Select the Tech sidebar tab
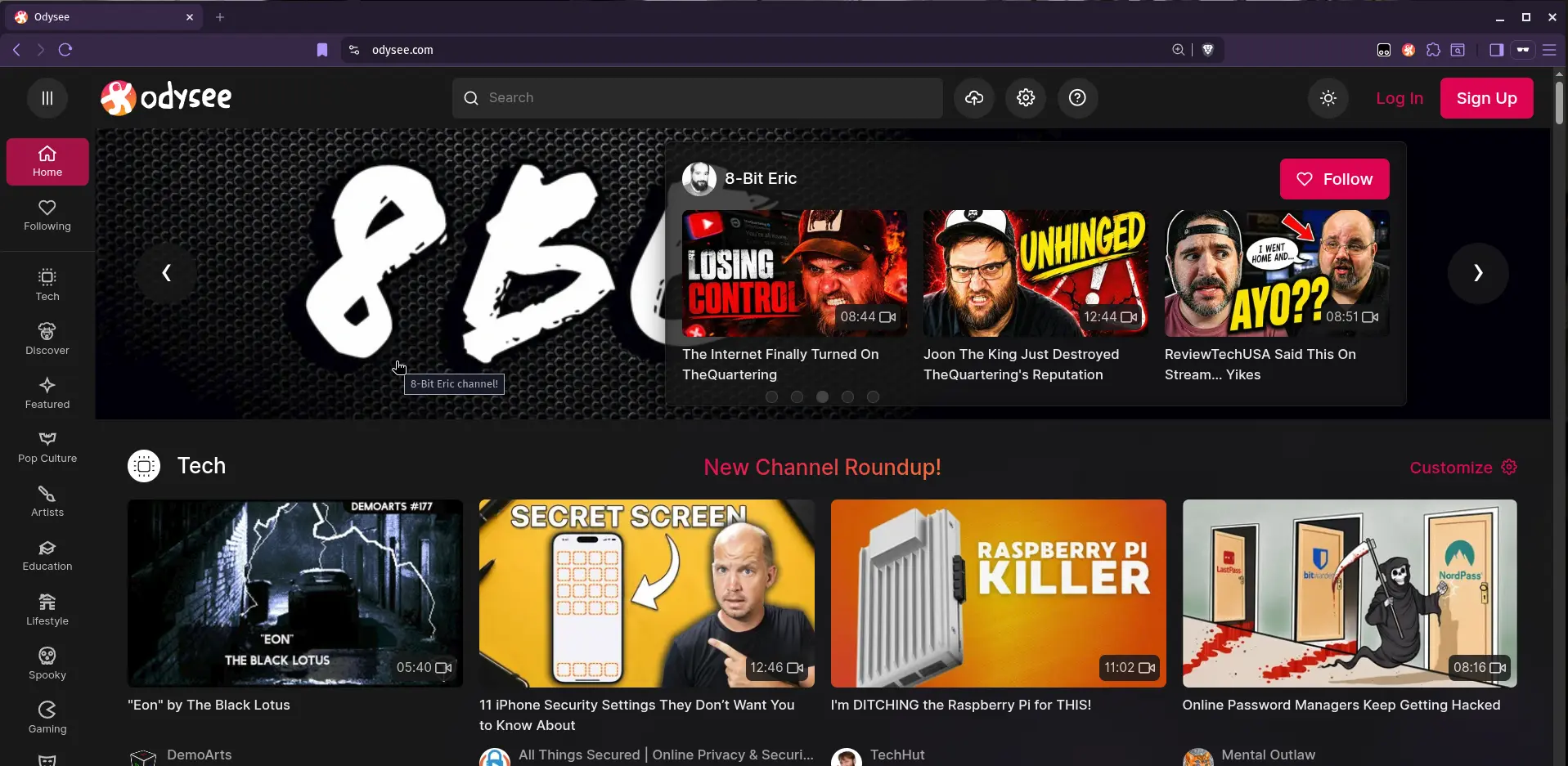Viewport: 1568px width, 766px height. pos(47,284)
